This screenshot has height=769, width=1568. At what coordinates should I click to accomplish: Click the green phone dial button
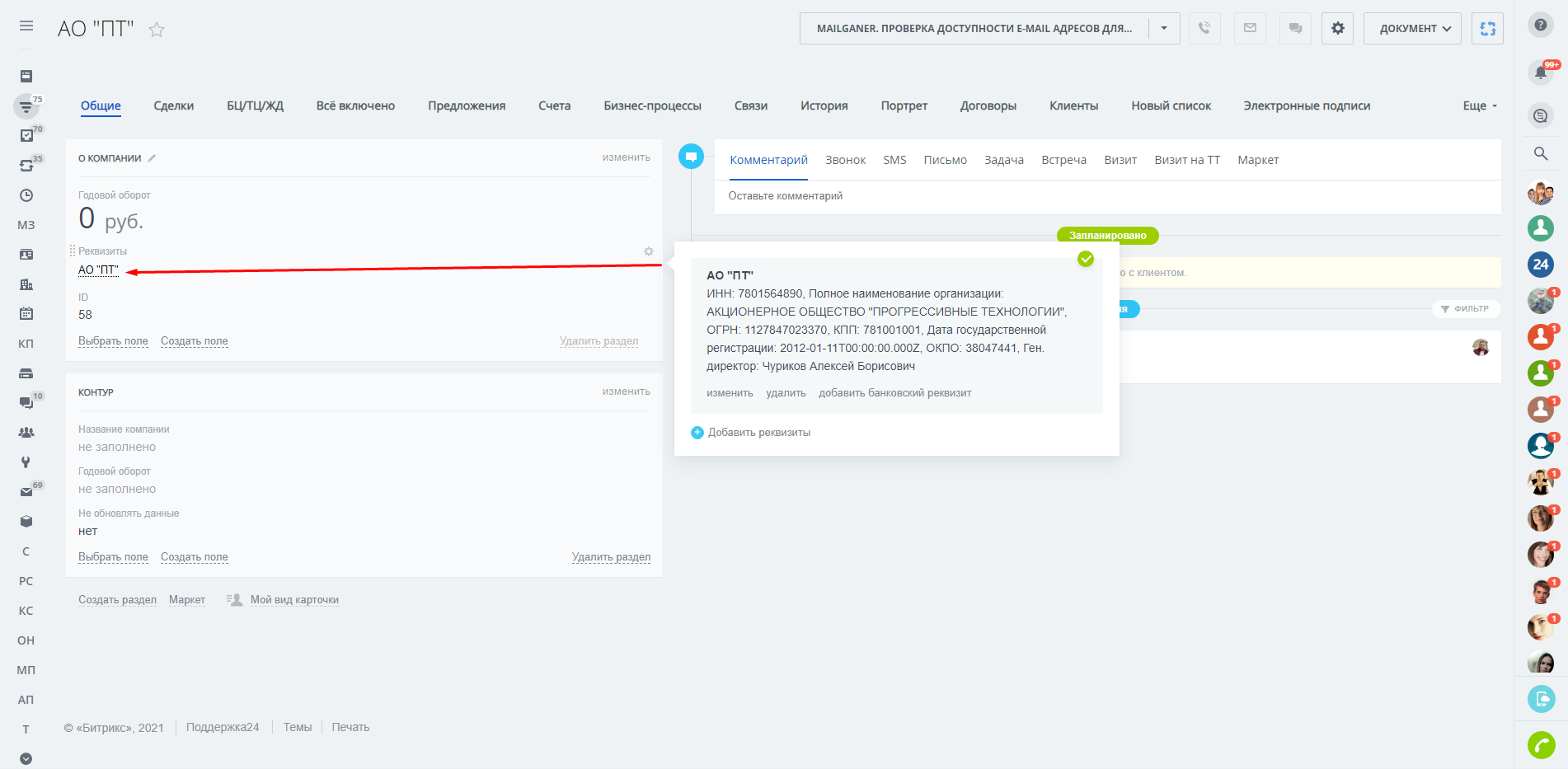point(1540,744)
